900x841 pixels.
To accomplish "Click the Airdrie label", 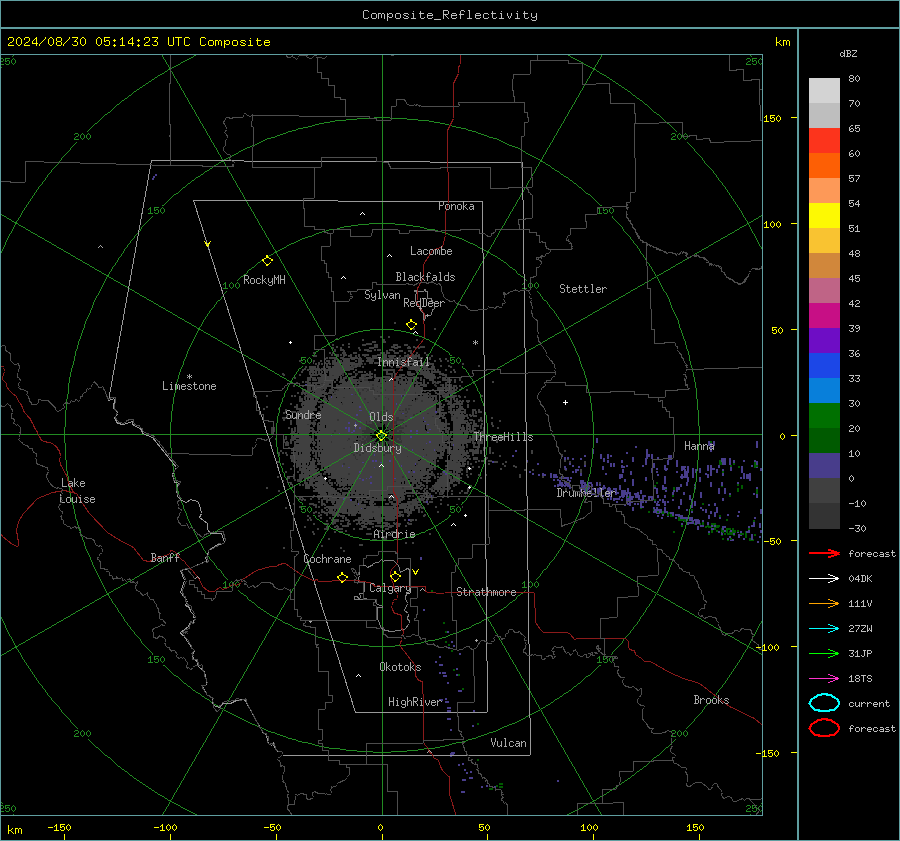I will pyautogui.click(x=394, y=534).
